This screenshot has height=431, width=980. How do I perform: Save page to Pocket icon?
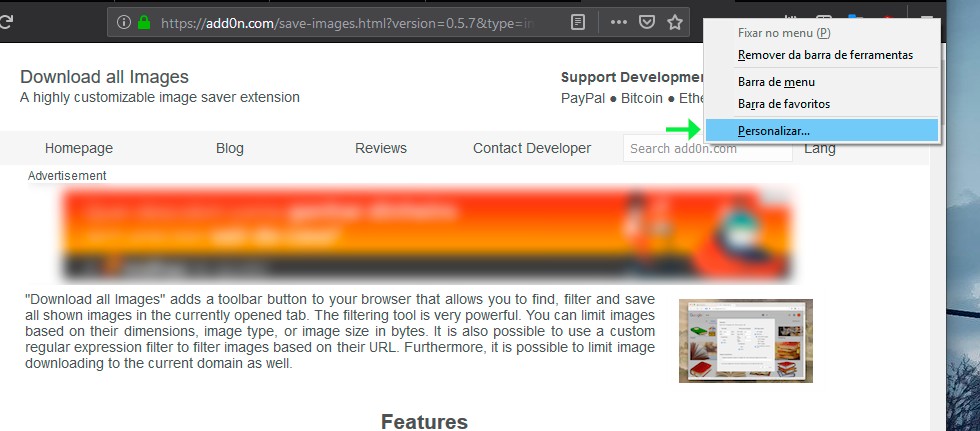646,22
